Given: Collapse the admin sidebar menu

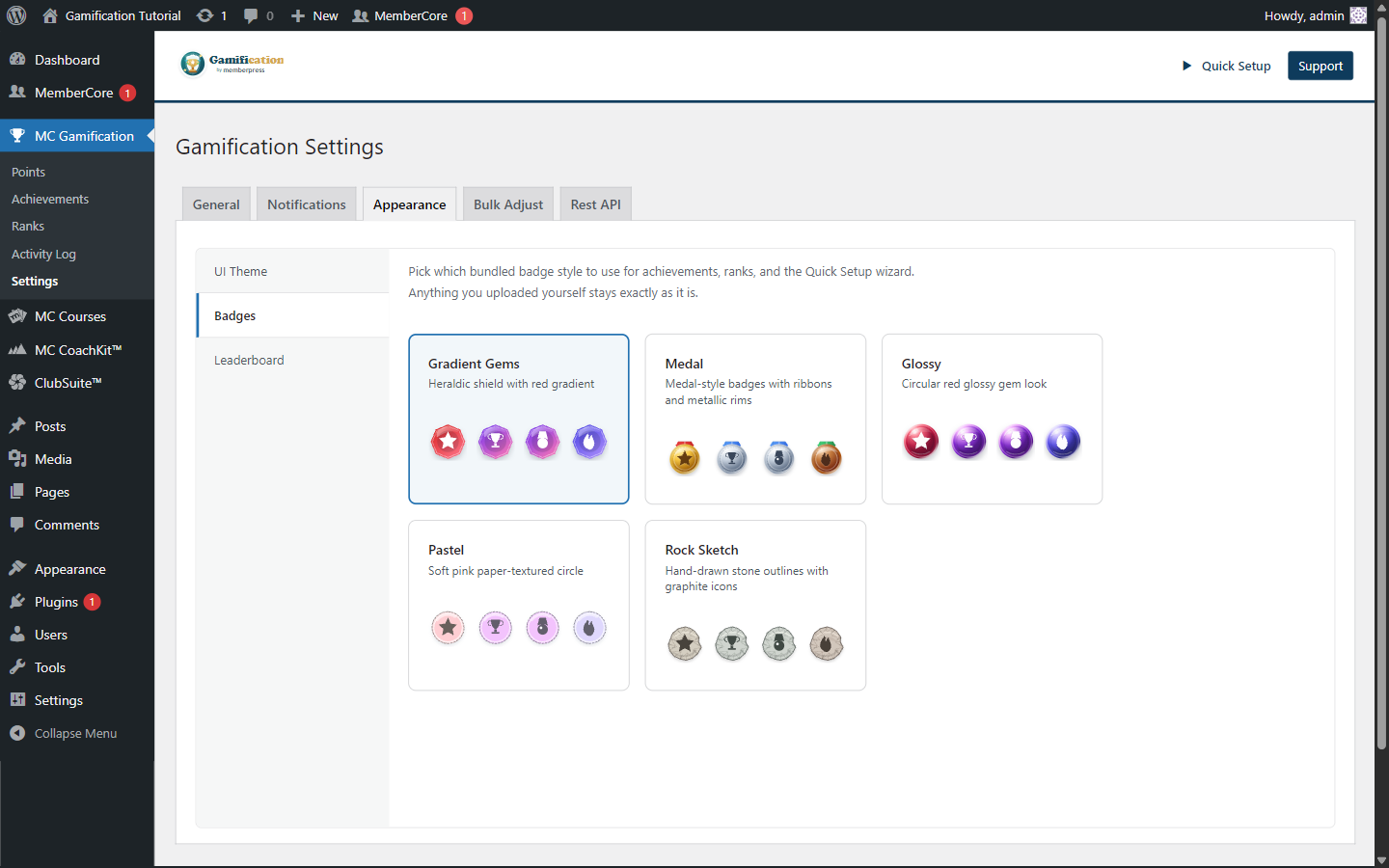Looking at the screenshot, I should tap(77, 733).
